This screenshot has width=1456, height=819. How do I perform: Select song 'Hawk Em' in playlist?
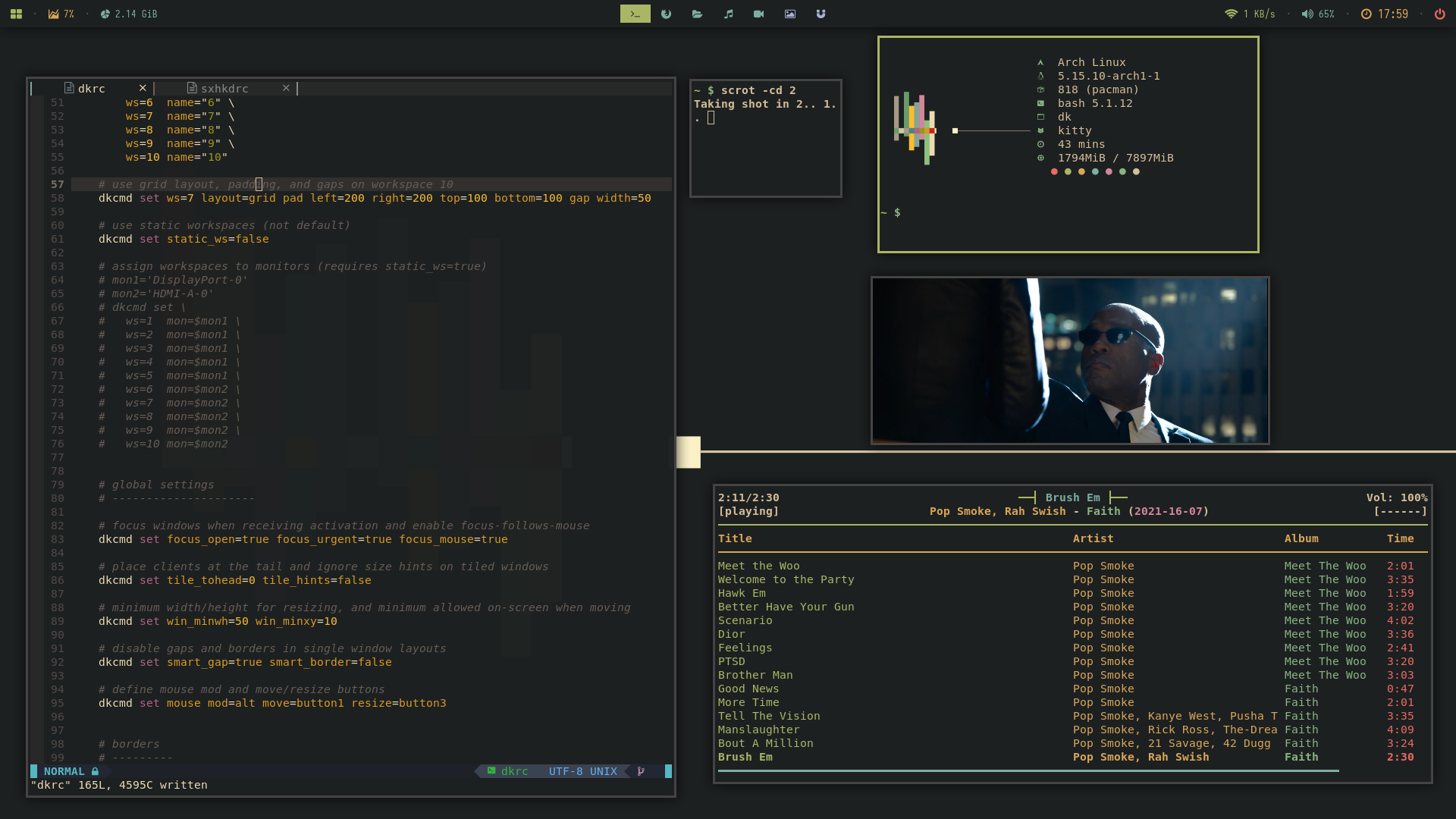742,593
